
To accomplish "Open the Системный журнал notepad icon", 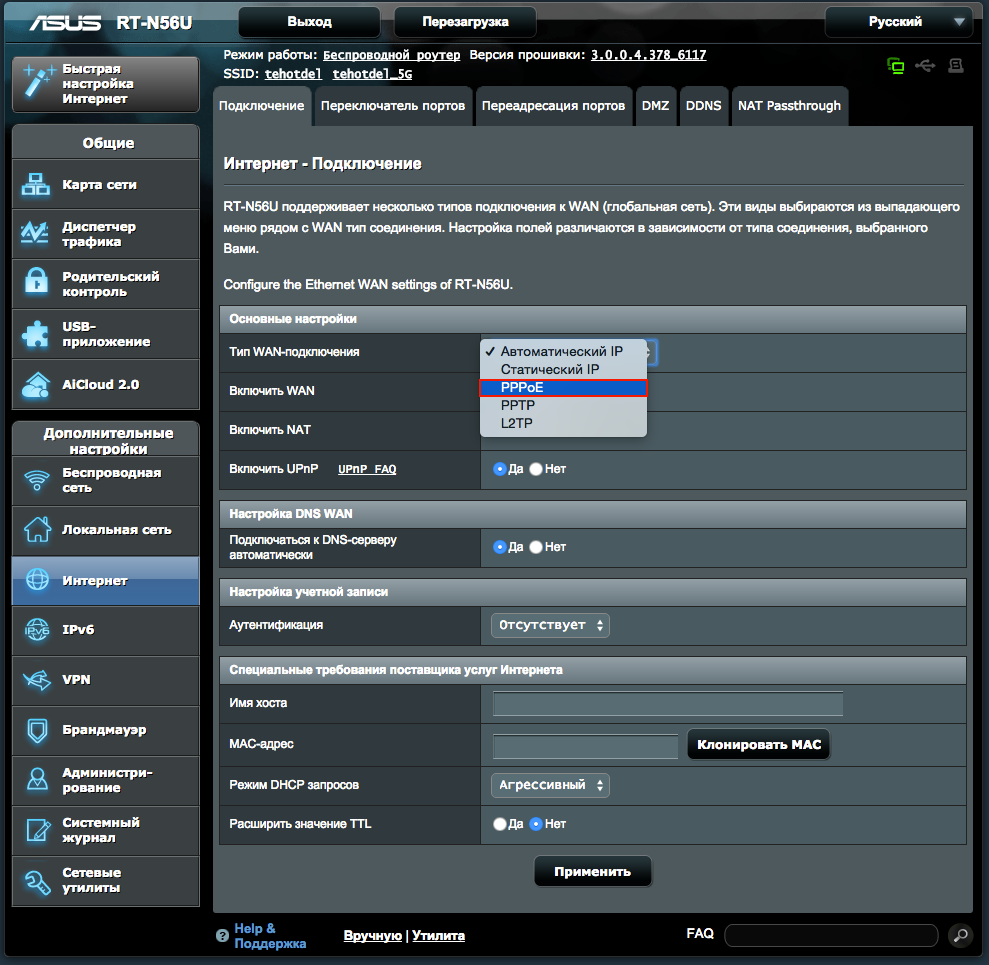I will 38,829.
